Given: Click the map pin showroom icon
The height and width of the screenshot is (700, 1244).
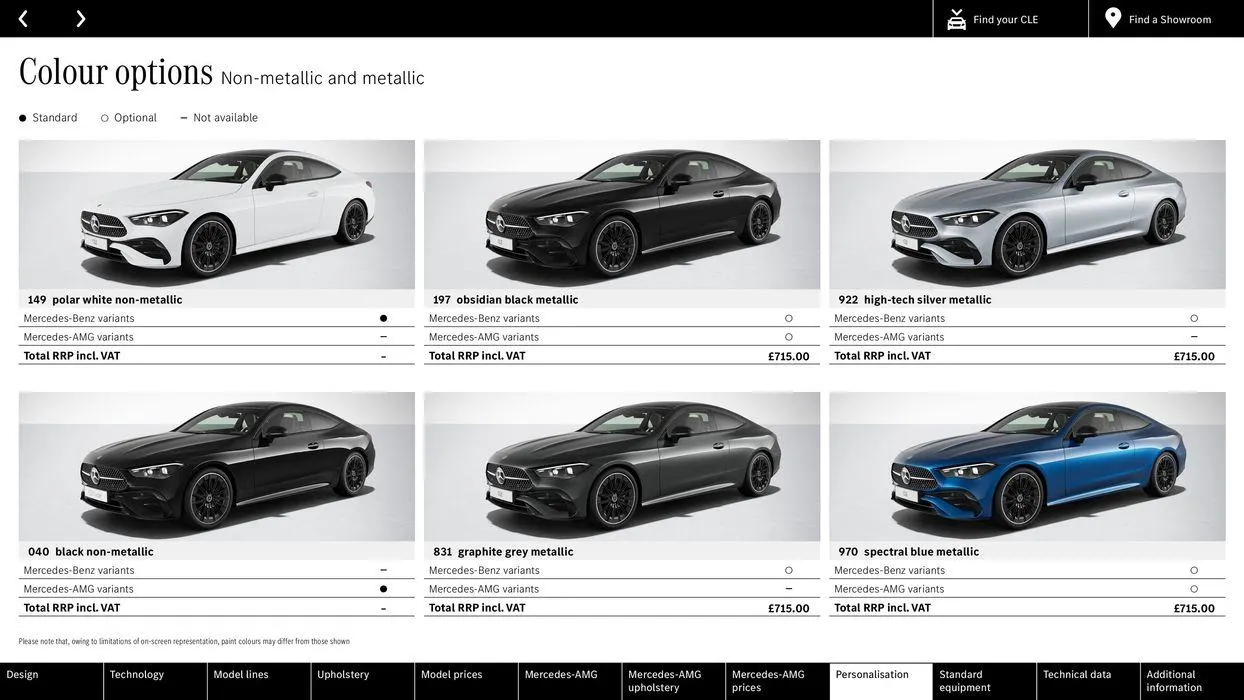Looking at the screenshot, I should click(1113, 18).
